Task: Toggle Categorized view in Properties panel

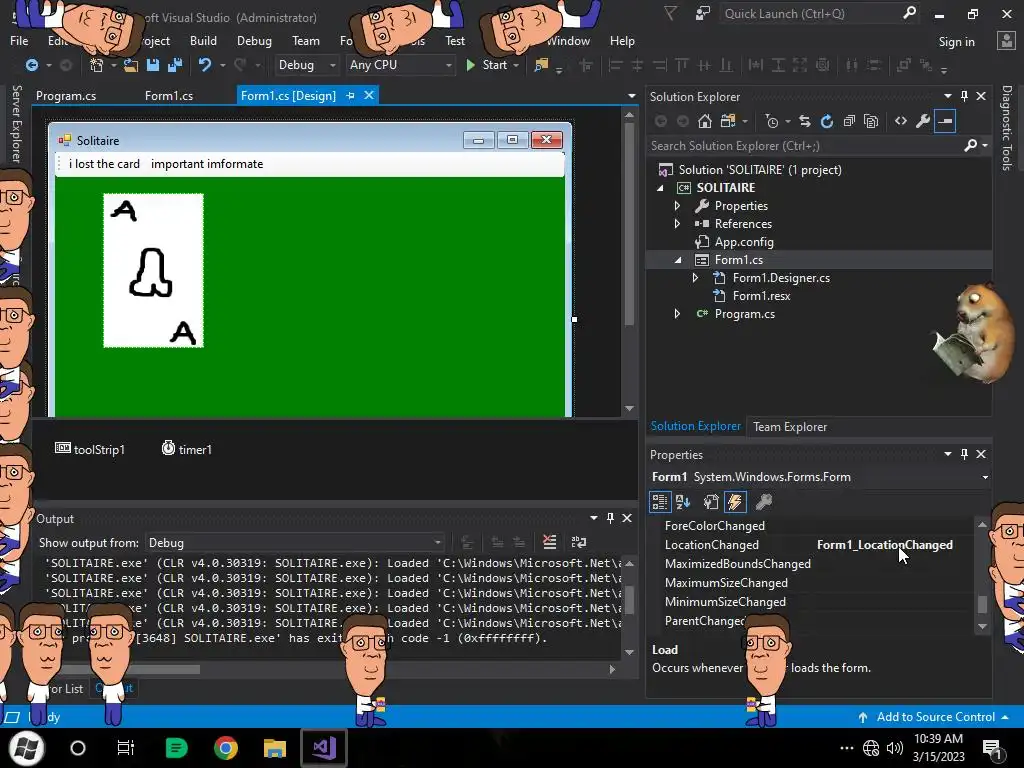Action: [x=660, y=502]
